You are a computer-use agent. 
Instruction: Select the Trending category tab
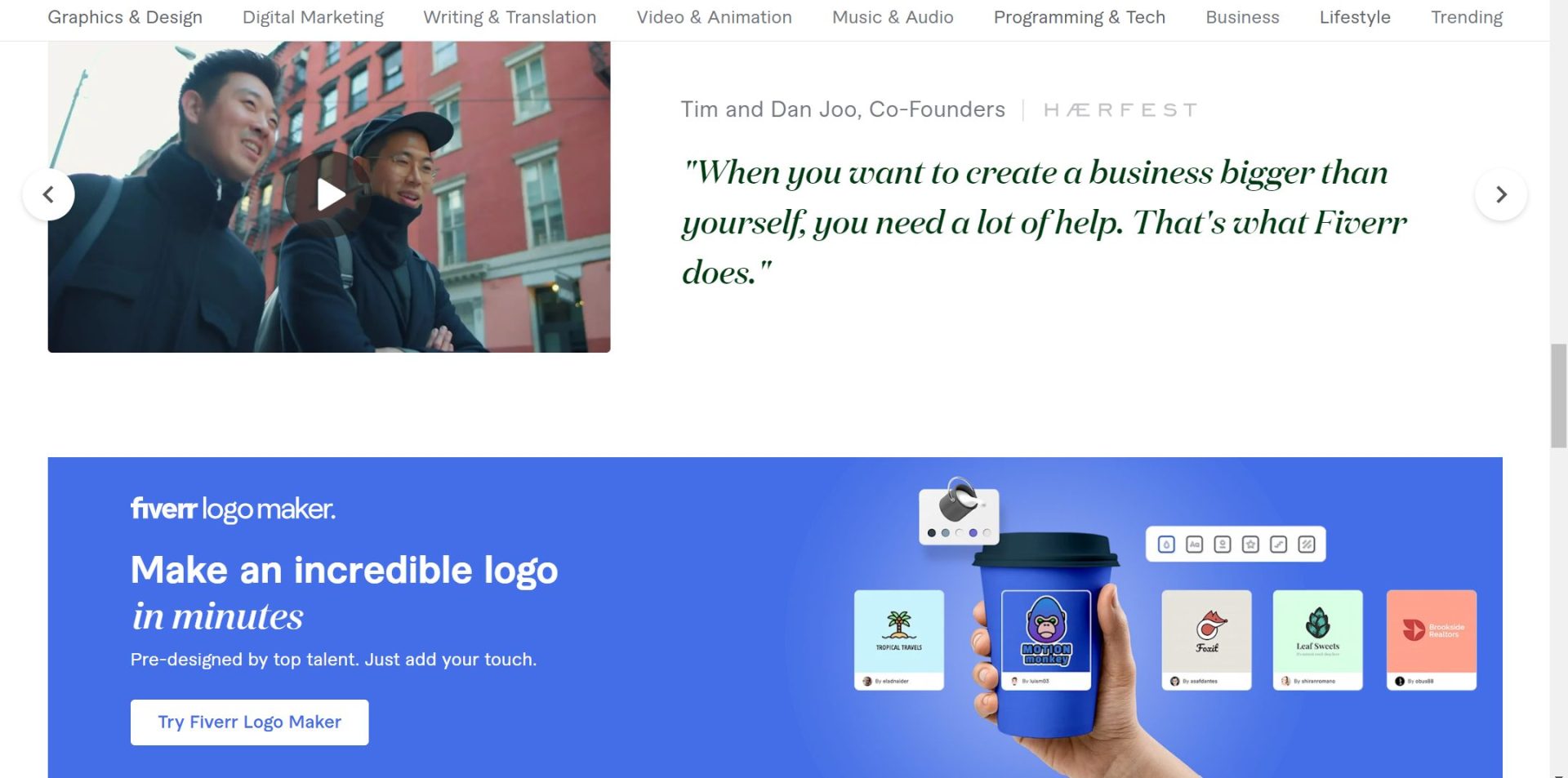click(x=1466, y=17)
